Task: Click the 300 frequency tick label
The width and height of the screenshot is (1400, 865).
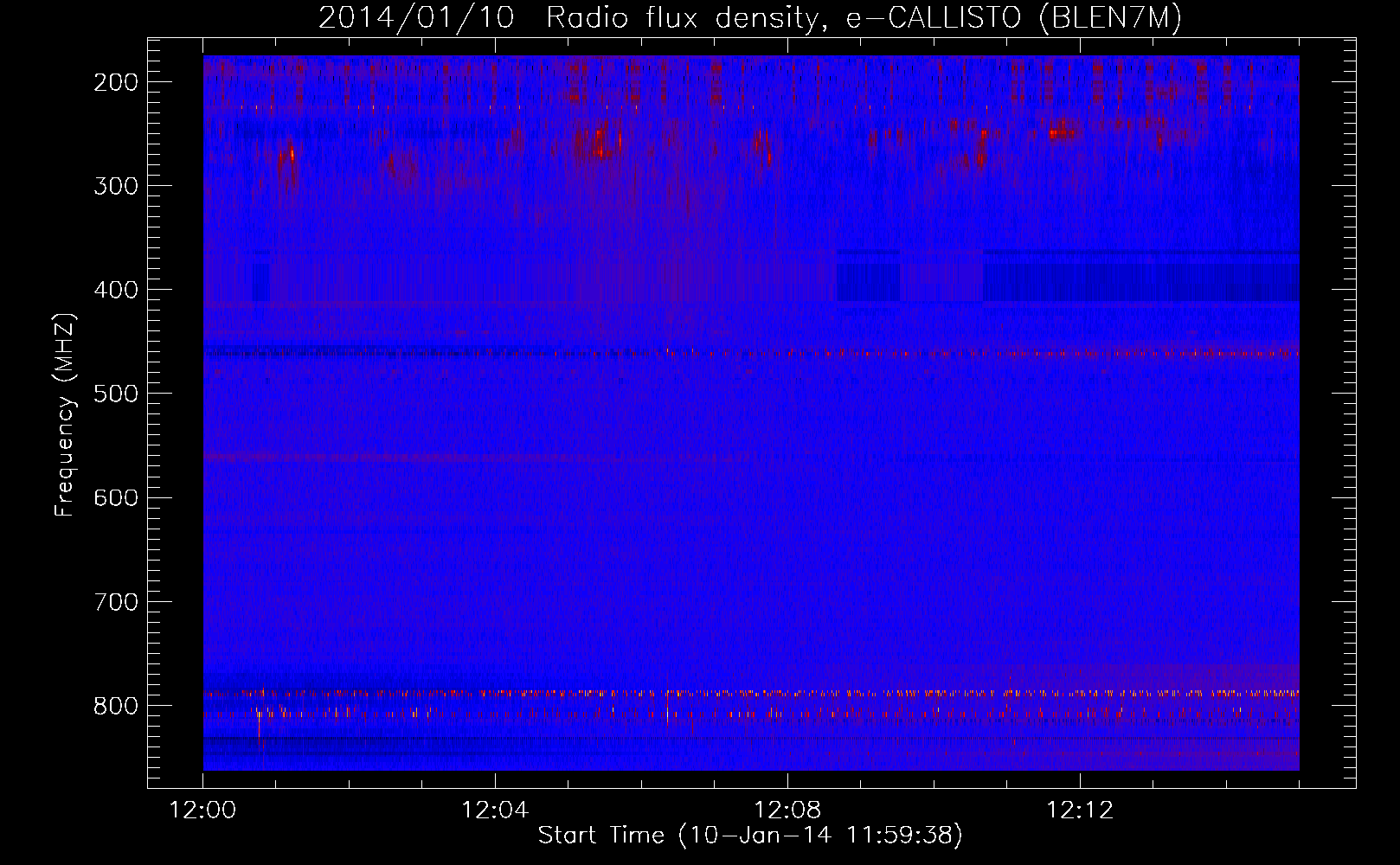Action: pos(116,186)
